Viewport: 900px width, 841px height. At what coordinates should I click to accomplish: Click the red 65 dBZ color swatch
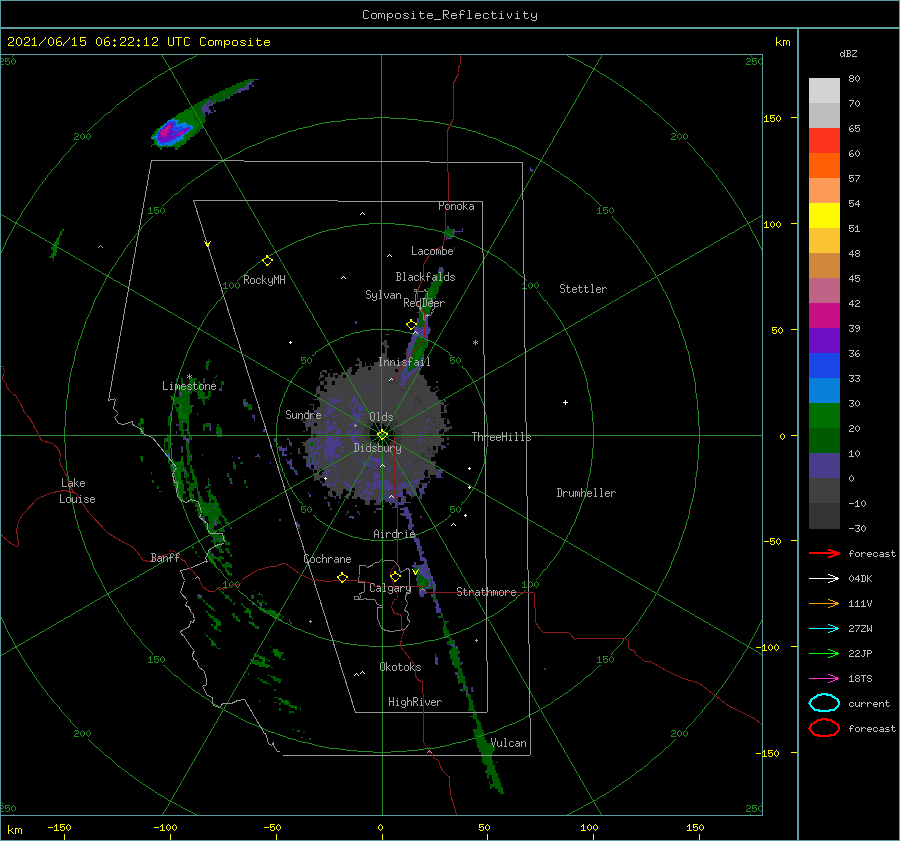tap(824, 141)
